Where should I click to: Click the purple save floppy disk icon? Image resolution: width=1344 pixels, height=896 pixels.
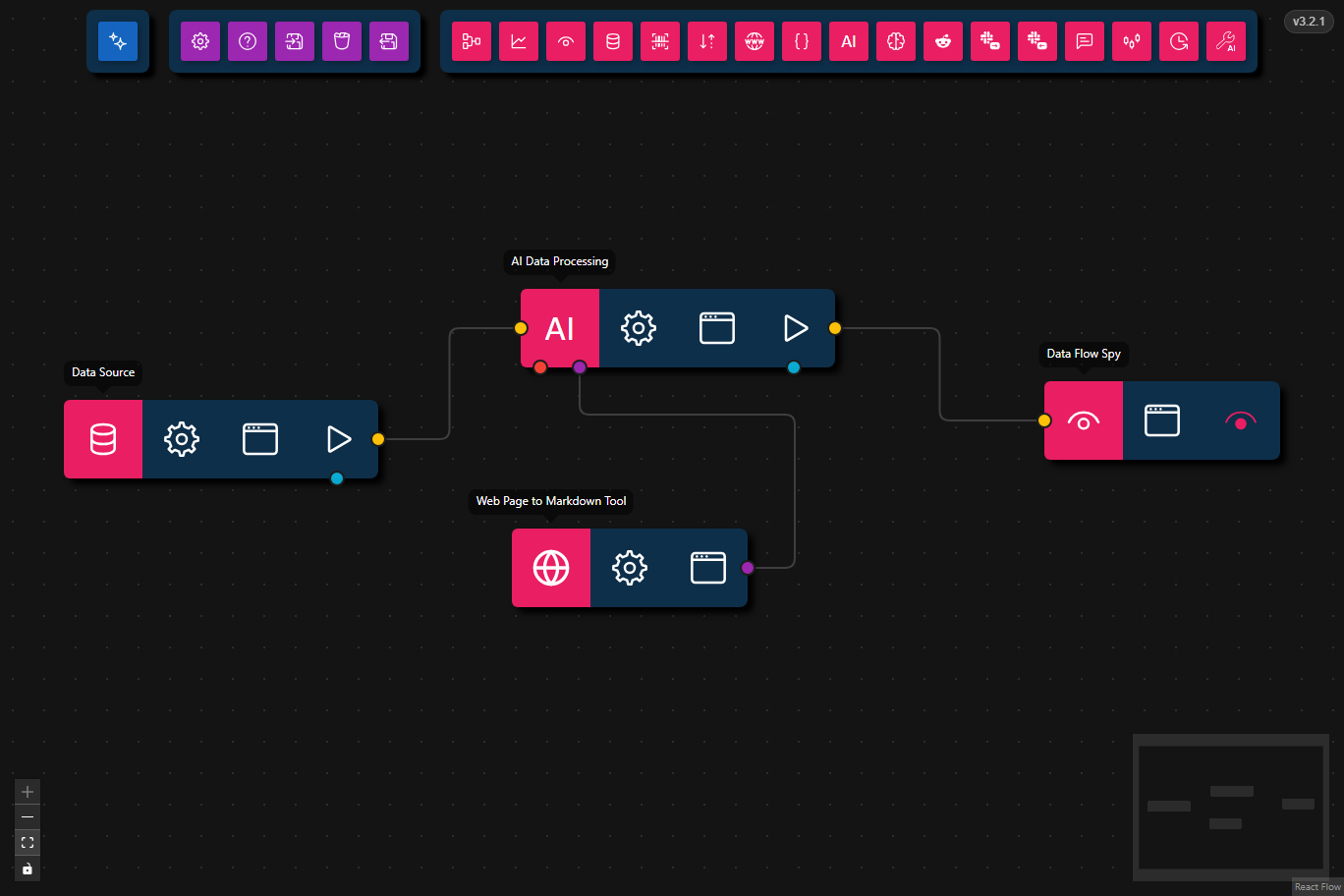point(389,41)
